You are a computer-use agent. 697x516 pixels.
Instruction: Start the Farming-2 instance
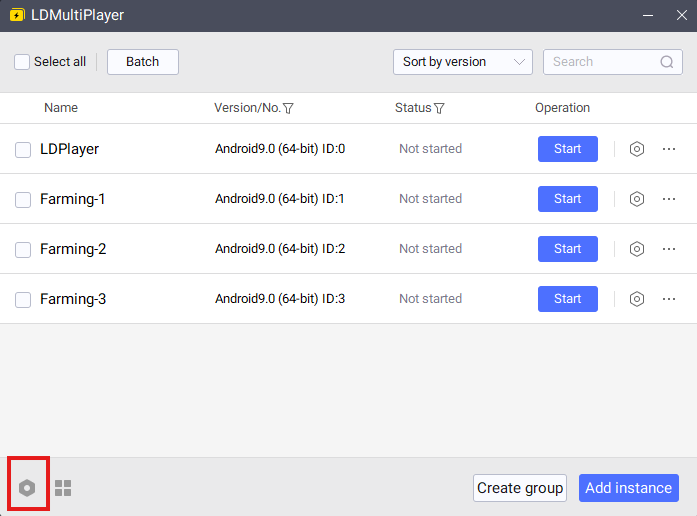pos(568,249)
